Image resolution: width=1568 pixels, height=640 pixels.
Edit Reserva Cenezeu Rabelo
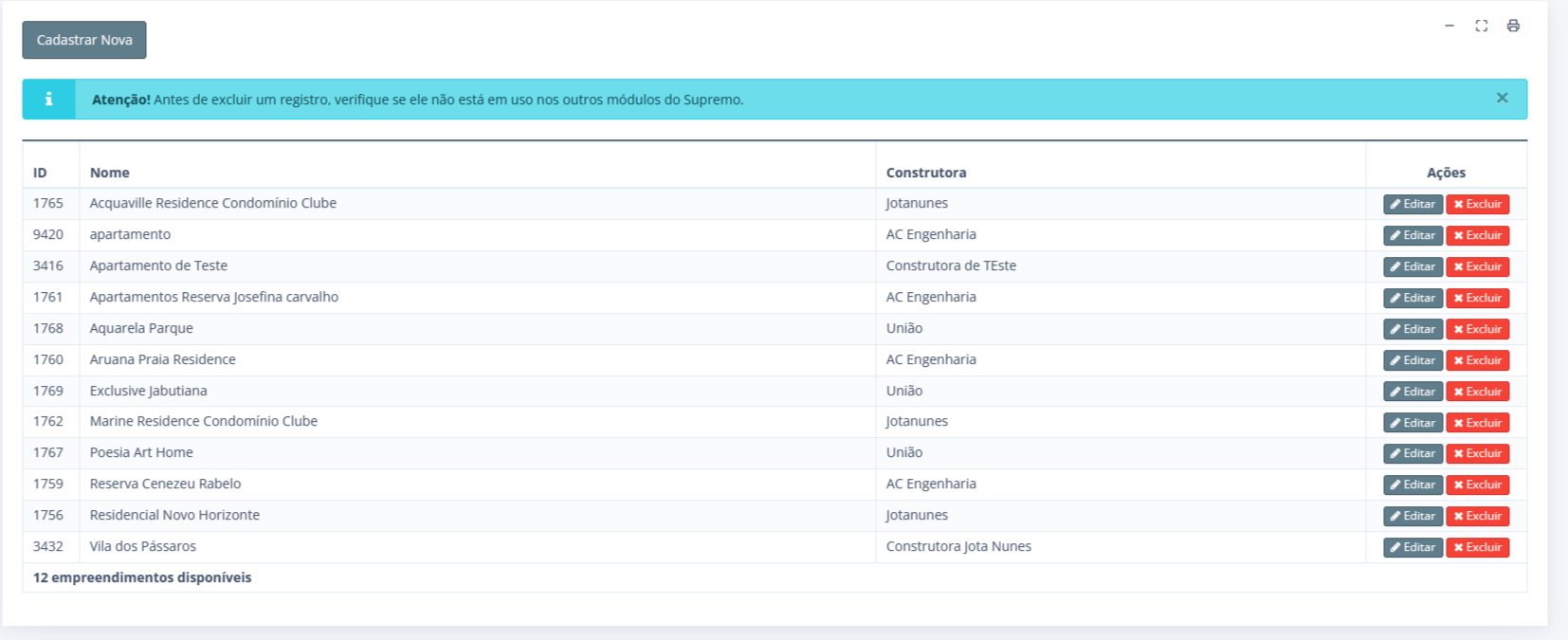[1413, 485]
